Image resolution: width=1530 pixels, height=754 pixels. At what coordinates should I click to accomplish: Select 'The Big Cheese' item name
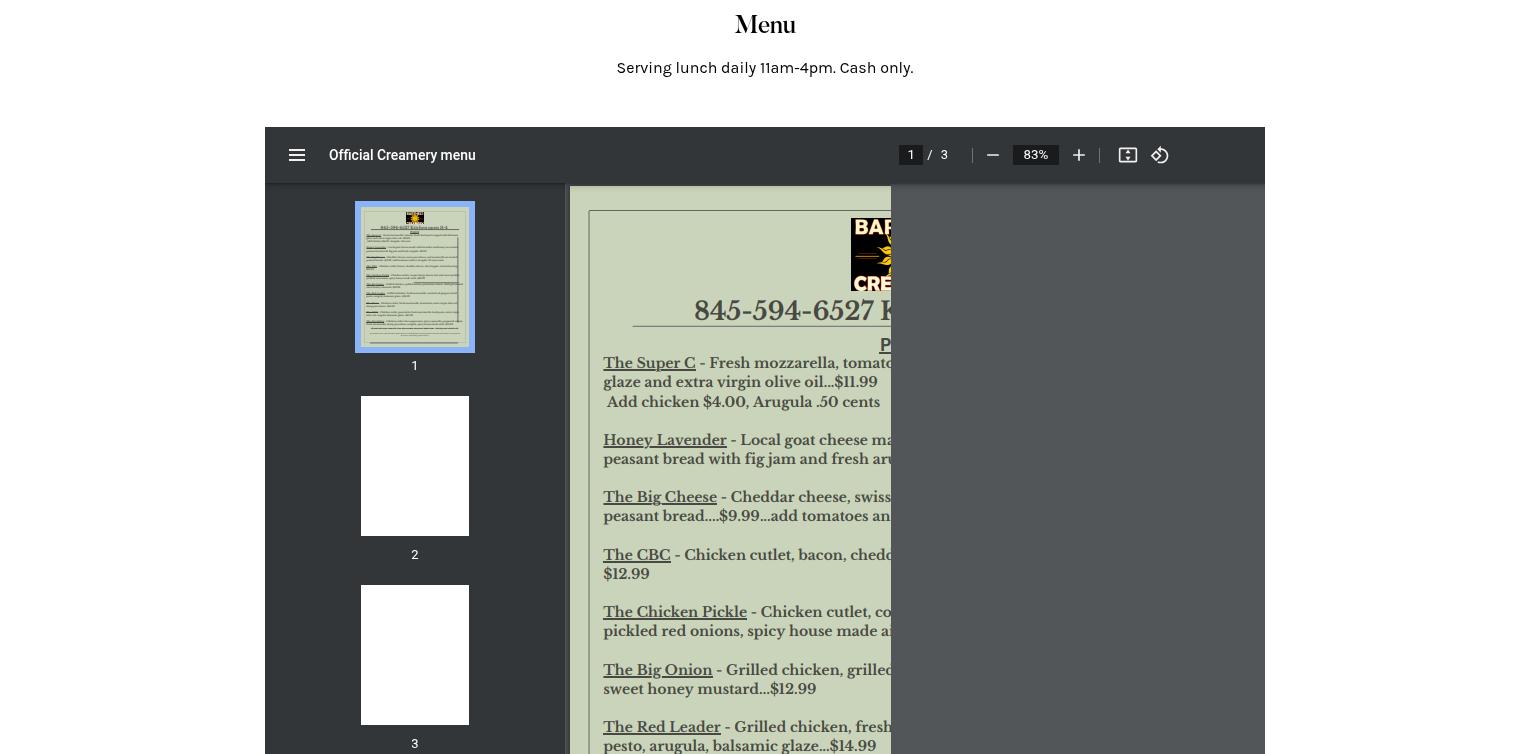[660, 497]
